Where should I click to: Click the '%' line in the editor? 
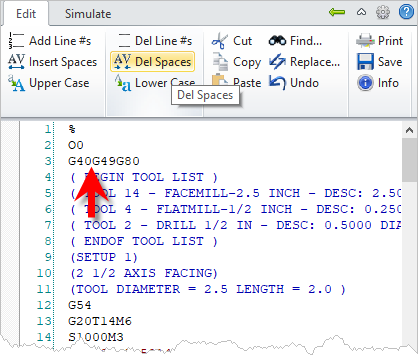pos(72,129)
